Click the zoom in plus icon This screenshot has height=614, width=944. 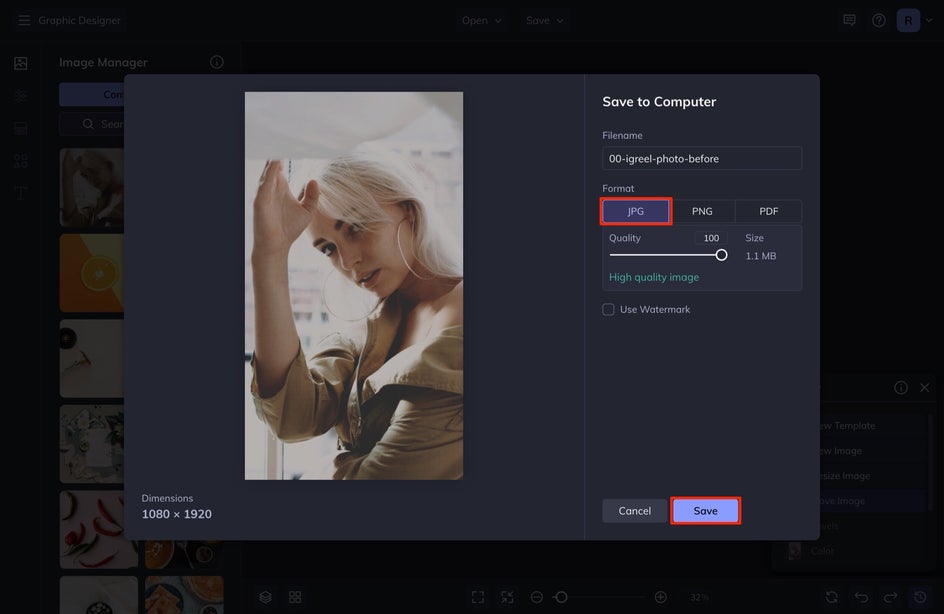pos(660,597)
